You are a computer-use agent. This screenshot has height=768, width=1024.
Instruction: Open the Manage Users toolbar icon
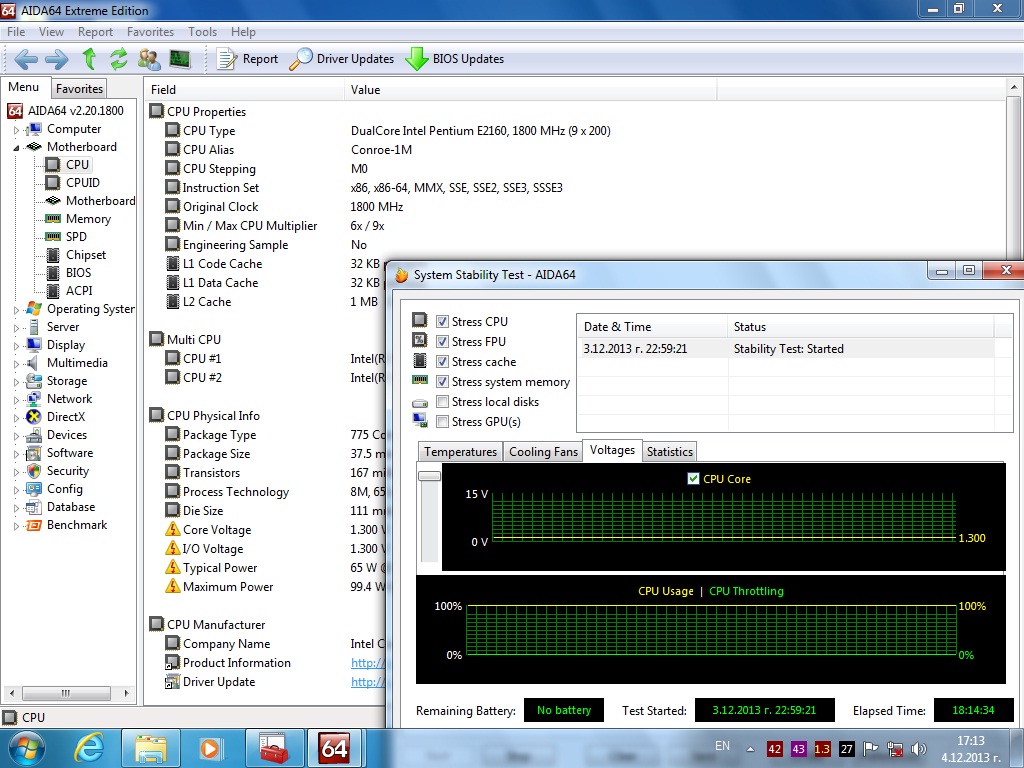click(149, 59)
